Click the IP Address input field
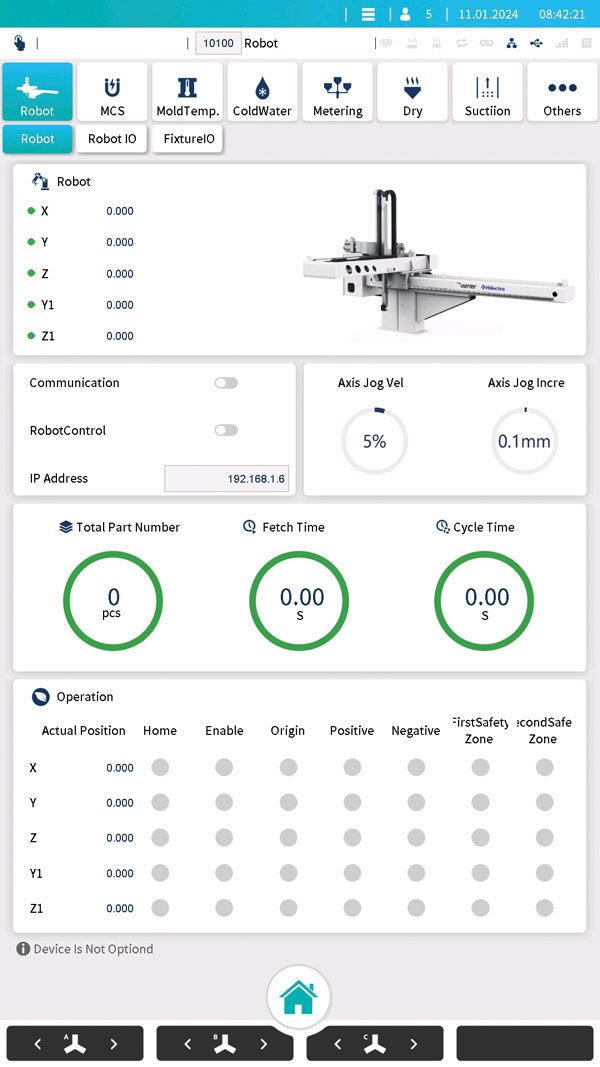Screen dimensions: 600x1067 click(226, 479)
